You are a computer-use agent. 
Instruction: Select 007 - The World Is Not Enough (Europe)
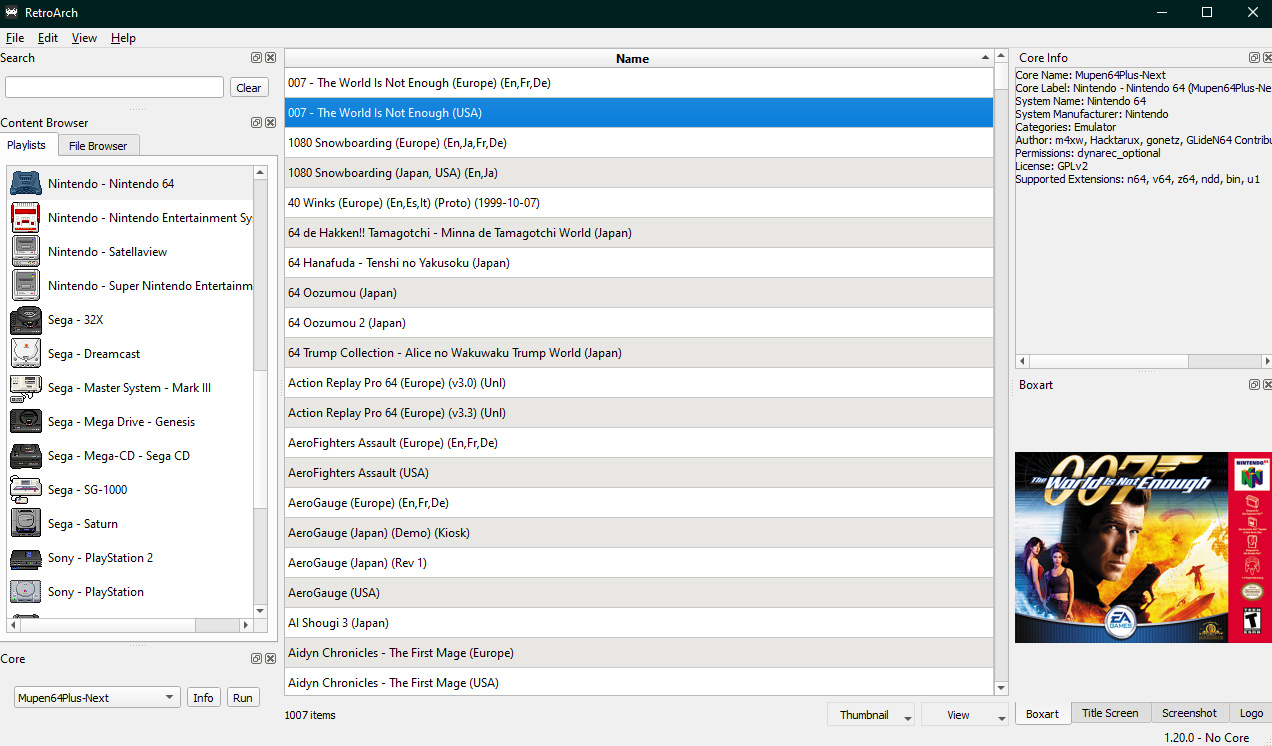tap(639, 83)
